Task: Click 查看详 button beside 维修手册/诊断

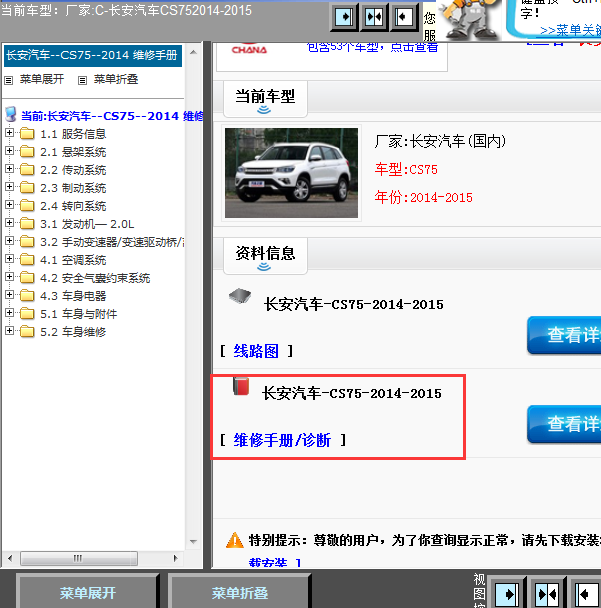Action: tap(564, 424)
